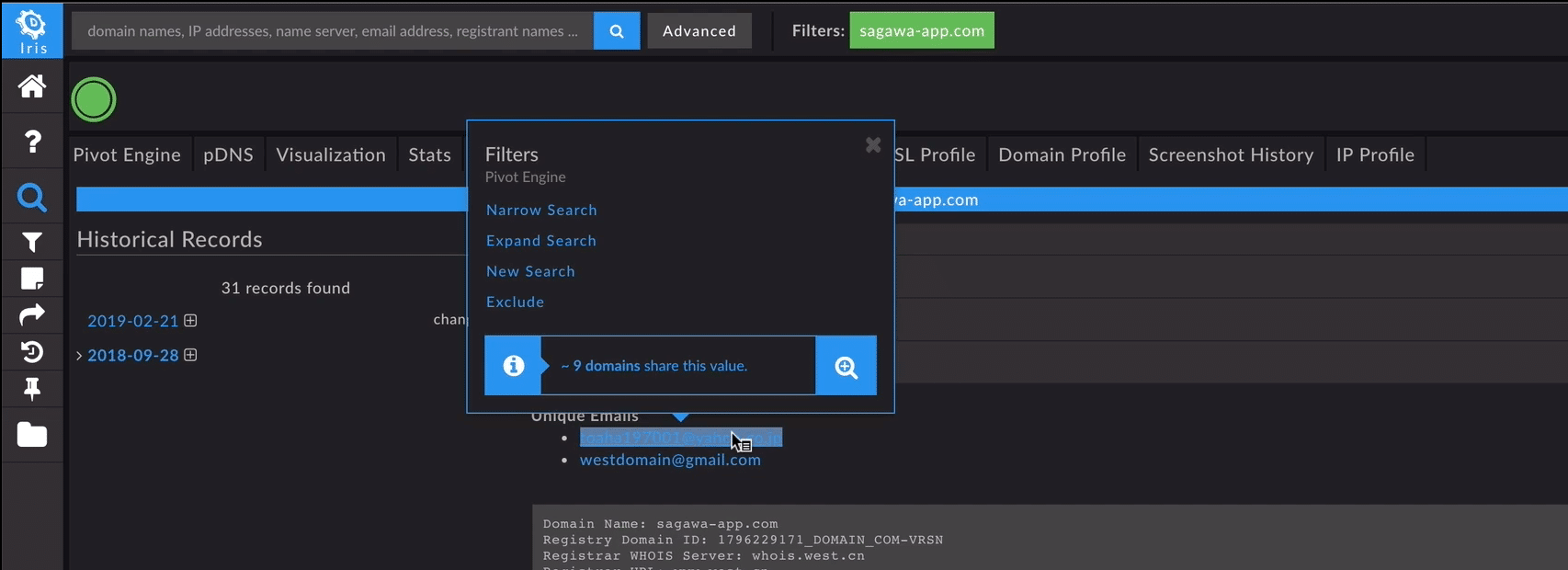Click the Advanced search button

click(x=699, y=31)
